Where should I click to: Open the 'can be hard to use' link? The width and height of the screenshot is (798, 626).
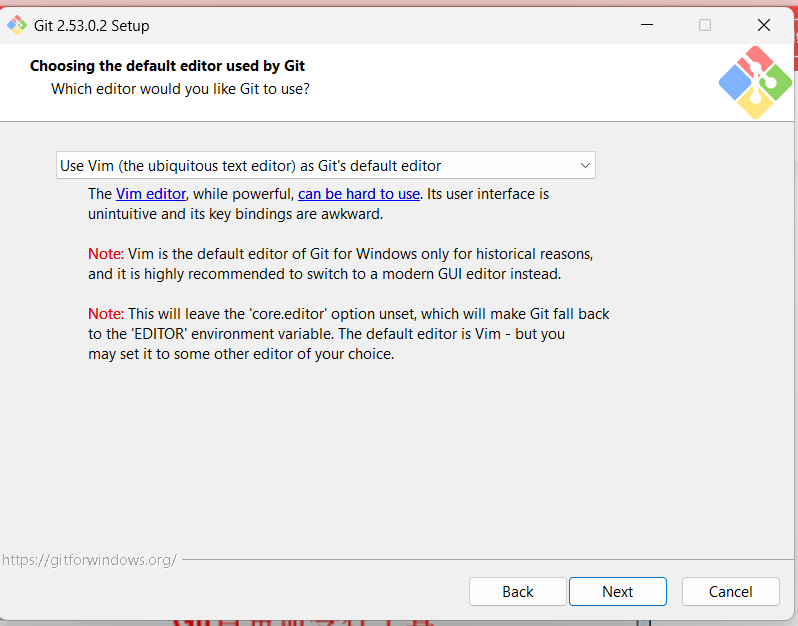[359, 194]
